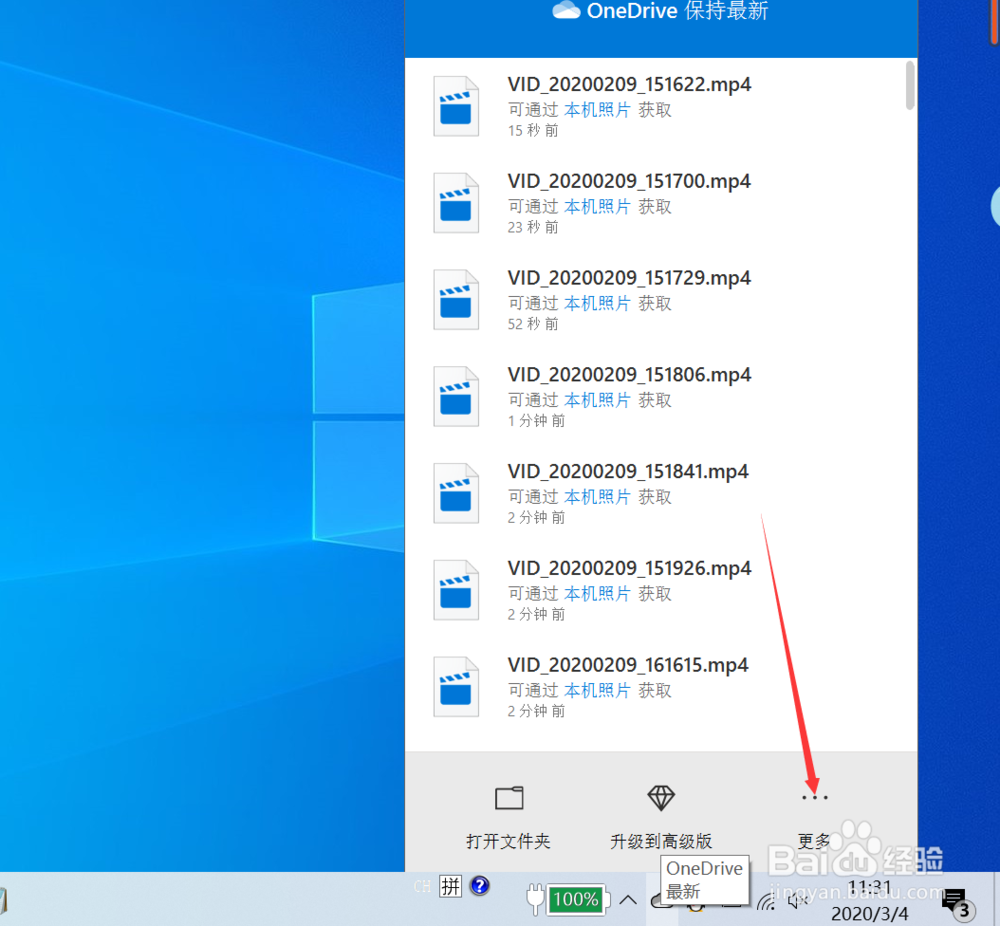This screenshot has width=1000, height=926.
Task: Open 本机照片 link under VID_20200209_151700.mp4
Action: point(597,207)
